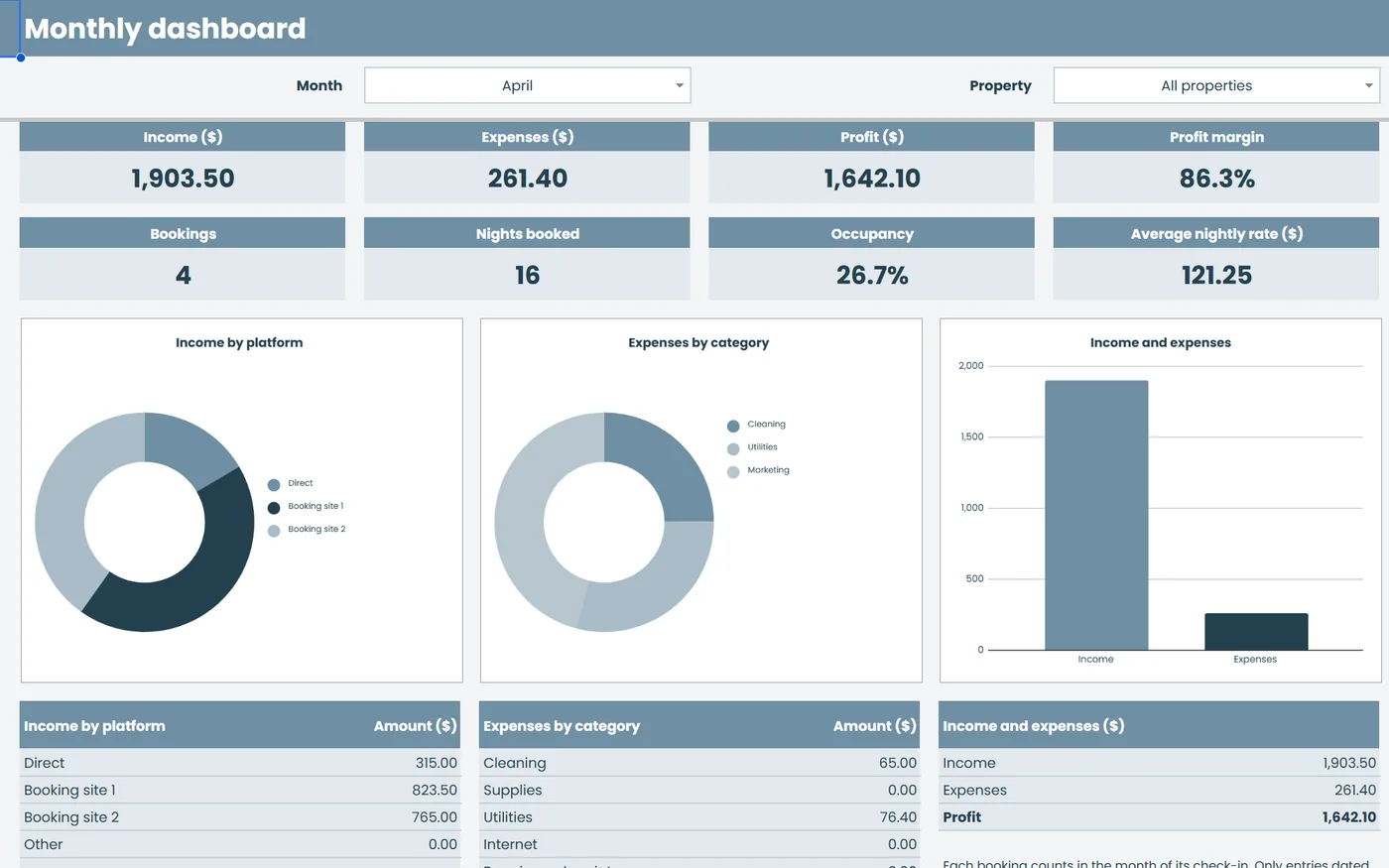
Task: Select the Other row in Income by platform table
Action: [x=240, y=844]
